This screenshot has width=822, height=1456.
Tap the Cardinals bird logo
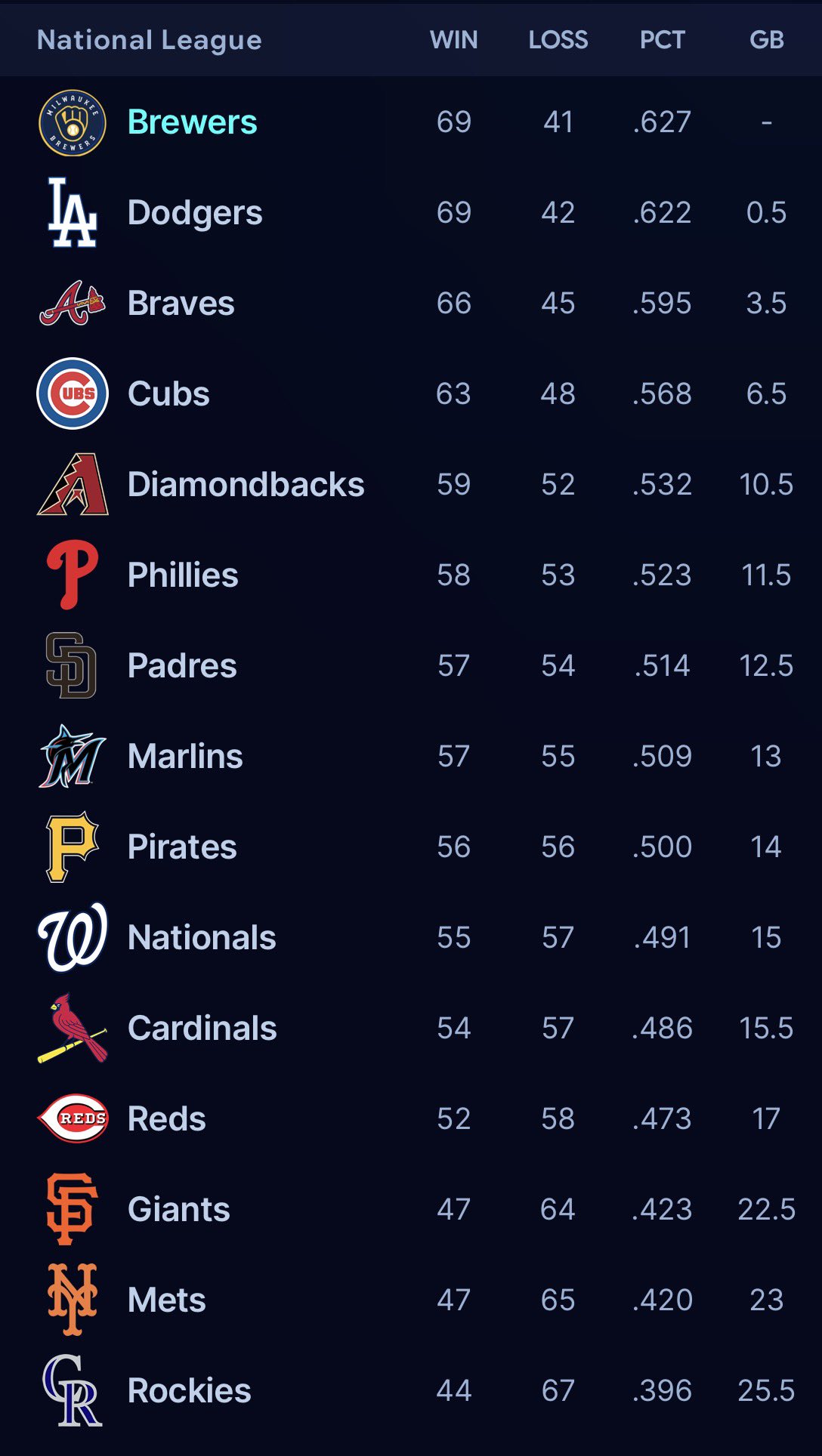[x=73, y=1028]
